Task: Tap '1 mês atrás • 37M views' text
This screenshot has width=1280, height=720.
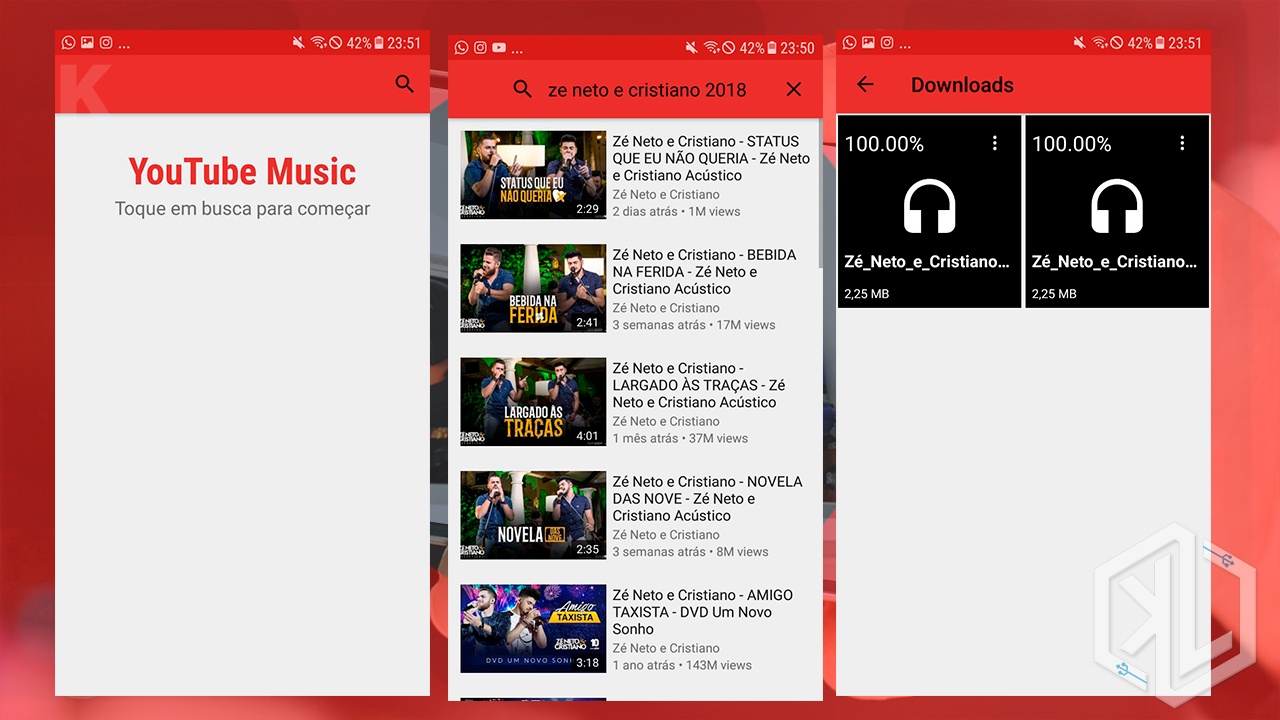Action: point(680,438)
